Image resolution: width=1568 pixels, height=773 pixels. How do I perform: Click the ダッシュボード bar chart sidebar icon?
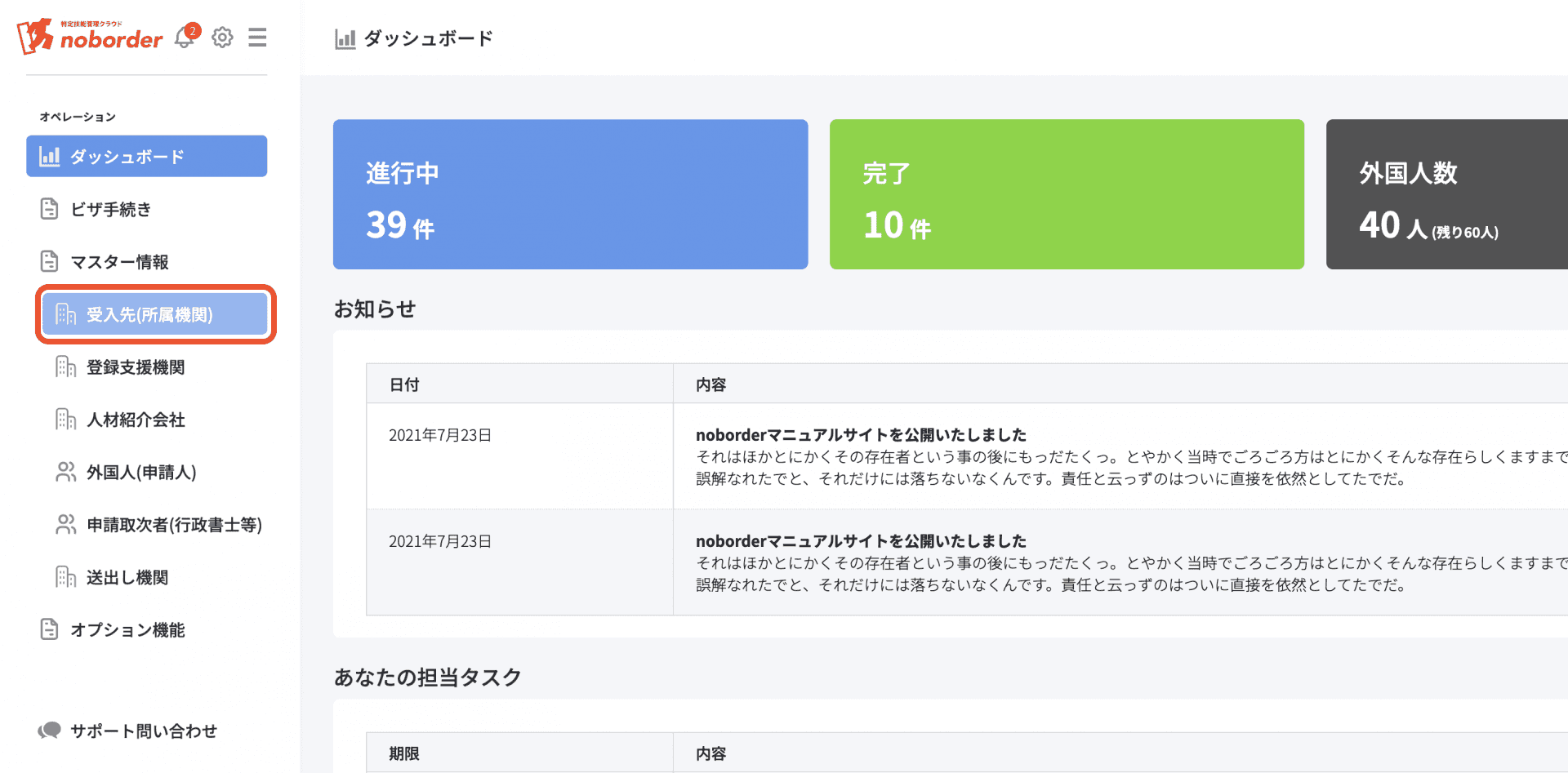(x=50, y=157)
